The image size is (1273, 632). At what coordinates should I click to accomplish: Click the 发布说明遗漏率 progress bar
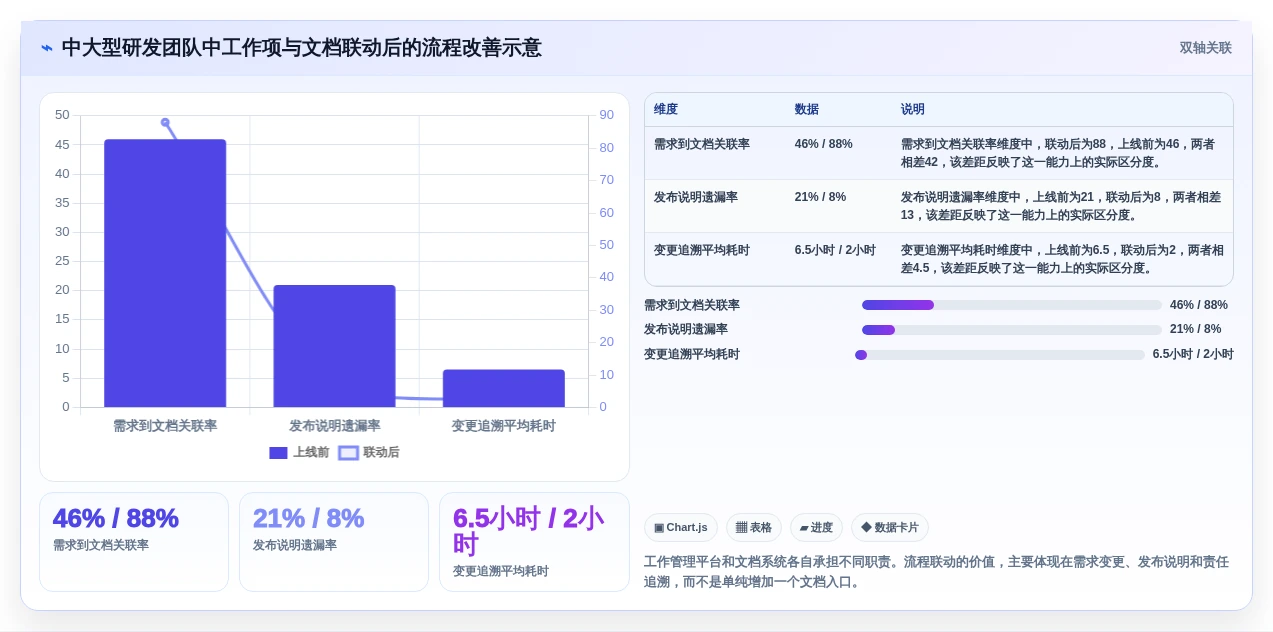(x=1012, y=330)
